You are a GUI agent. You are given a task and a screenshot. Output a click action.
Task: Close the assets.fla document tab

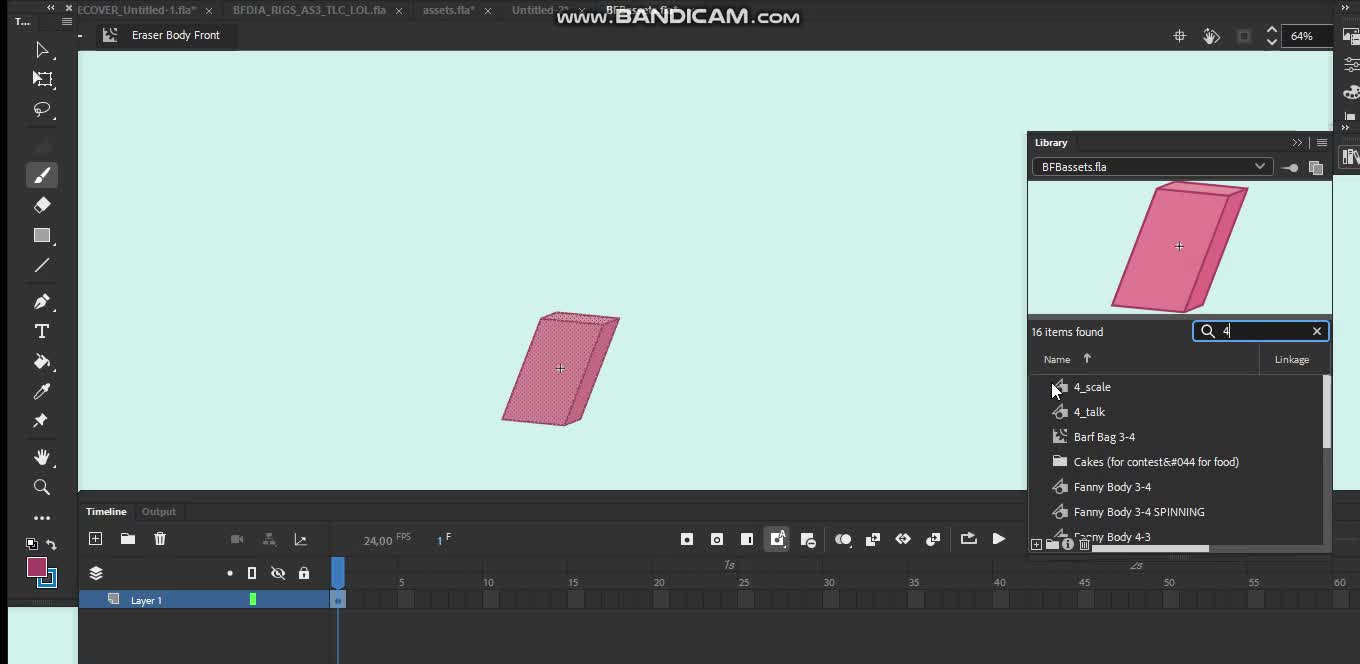486,11
